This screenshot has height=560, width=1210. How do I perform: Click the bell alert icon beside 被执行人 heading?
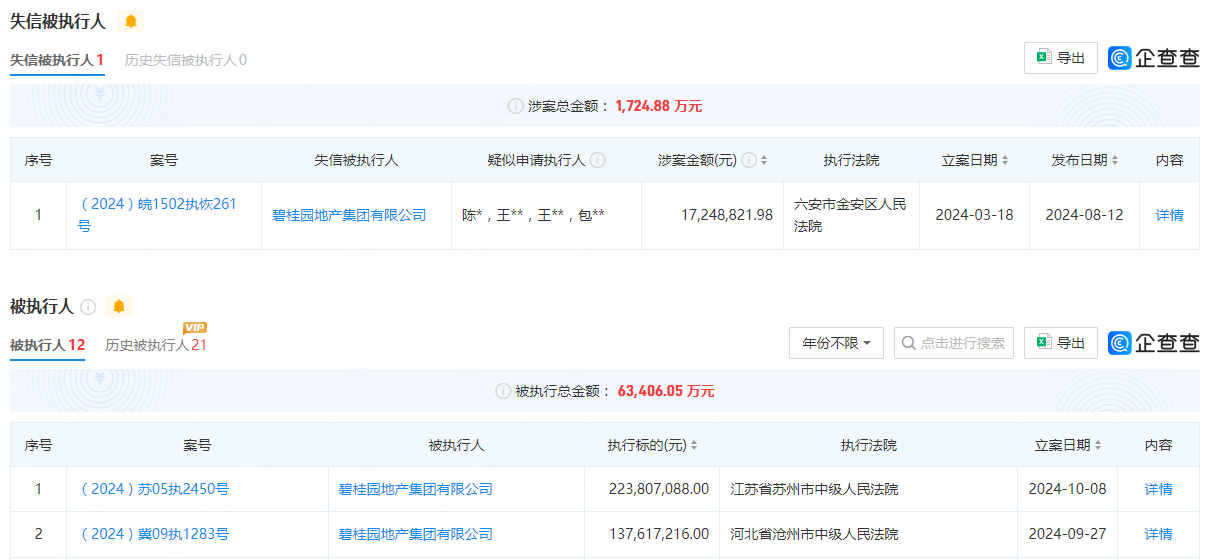pos(119,306)
